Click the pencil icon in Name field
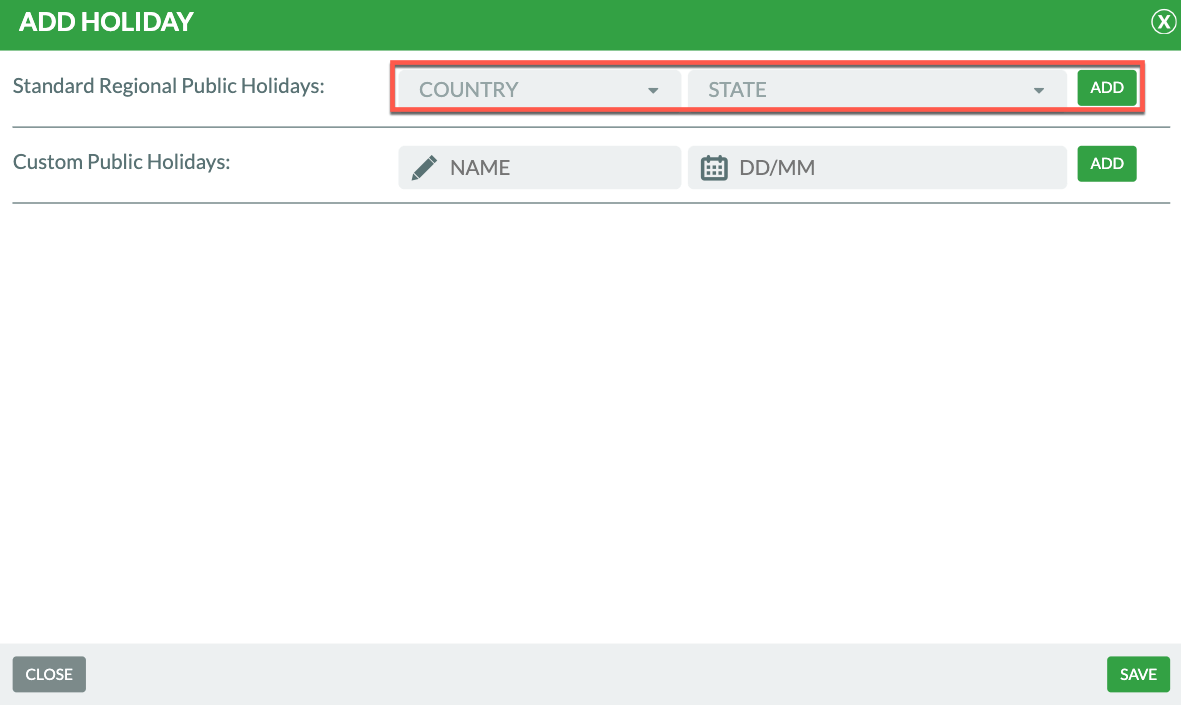The image size is (1181, 705). [x=424, y=168]
